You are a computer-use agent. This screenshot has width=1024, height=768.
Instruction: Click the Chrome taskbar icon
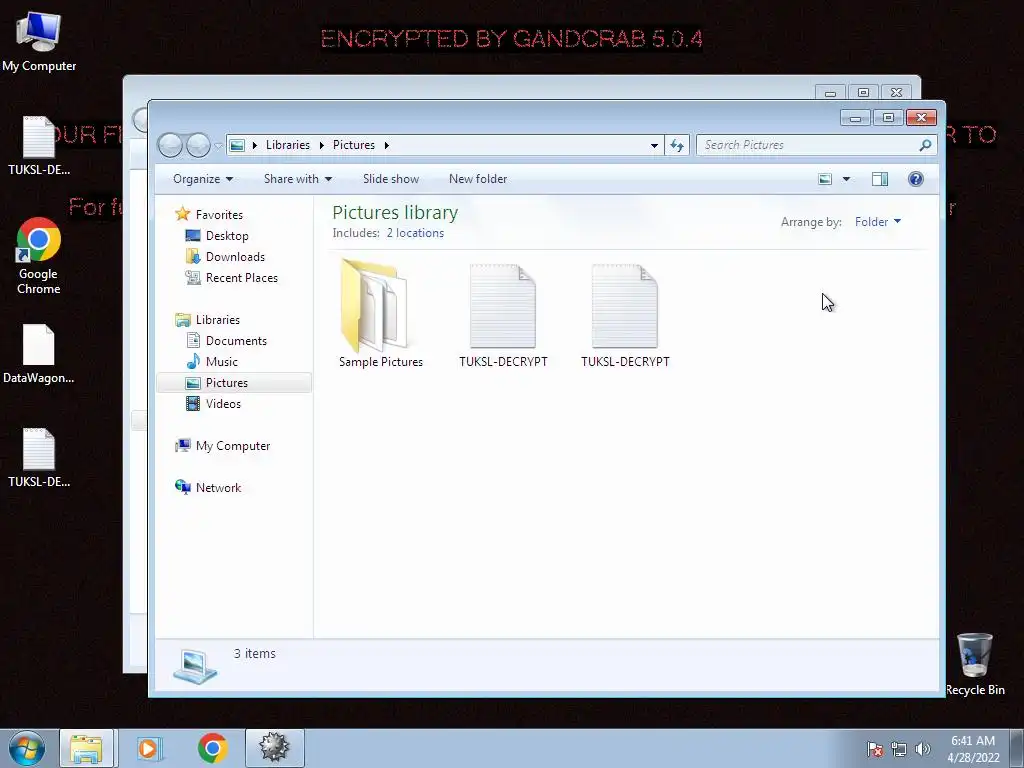[x=212, y=748]
